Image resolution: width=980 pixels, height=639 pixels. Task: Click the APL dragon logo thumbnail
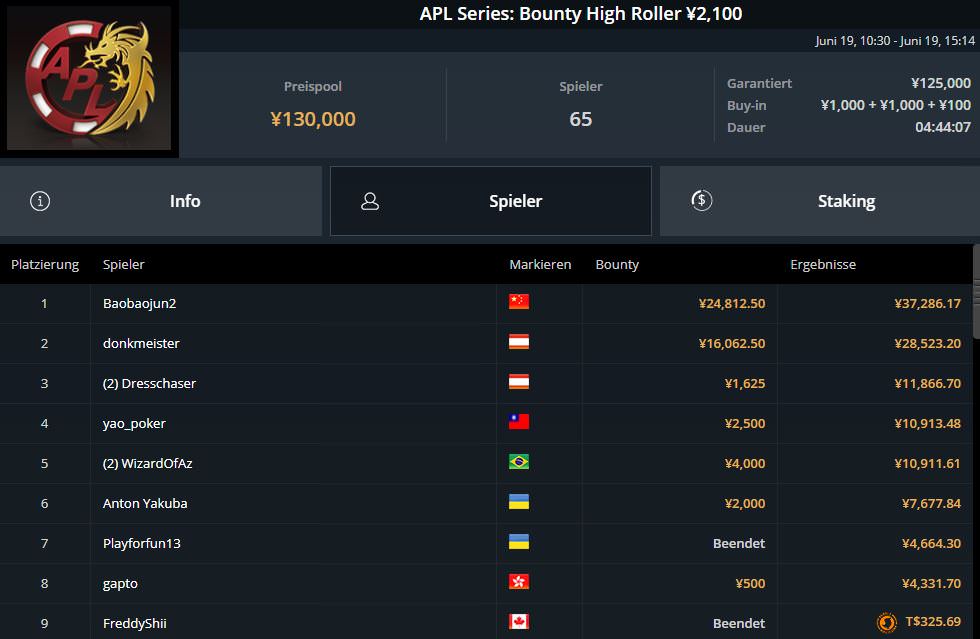(x=89, y=79)
